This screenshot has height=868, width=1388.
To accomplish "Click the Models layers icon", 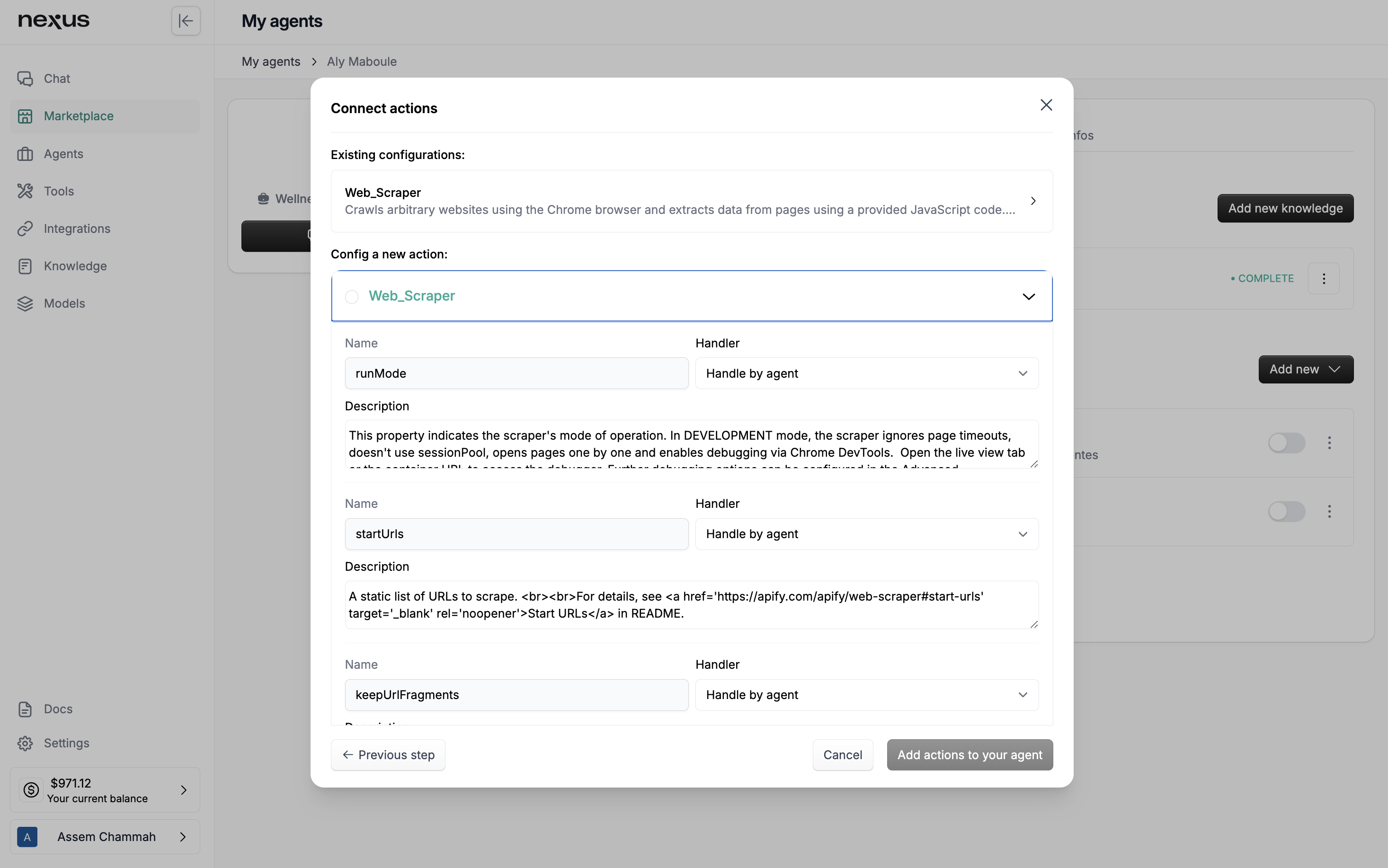I will 25,304.
